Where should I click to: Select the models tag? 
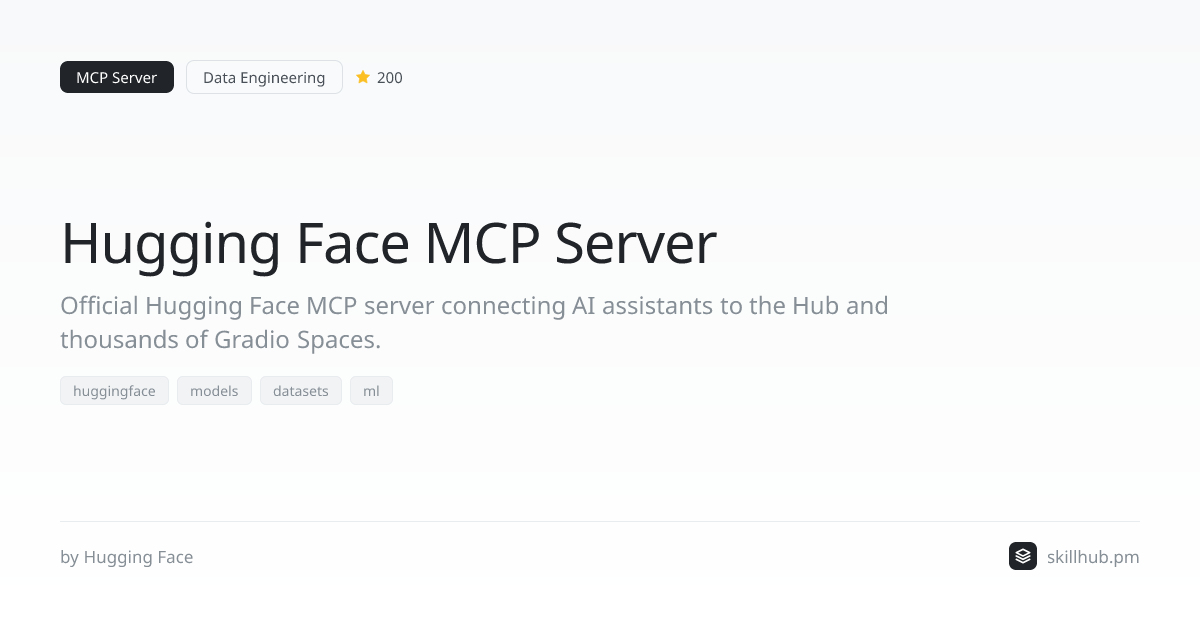click(214, 391)
